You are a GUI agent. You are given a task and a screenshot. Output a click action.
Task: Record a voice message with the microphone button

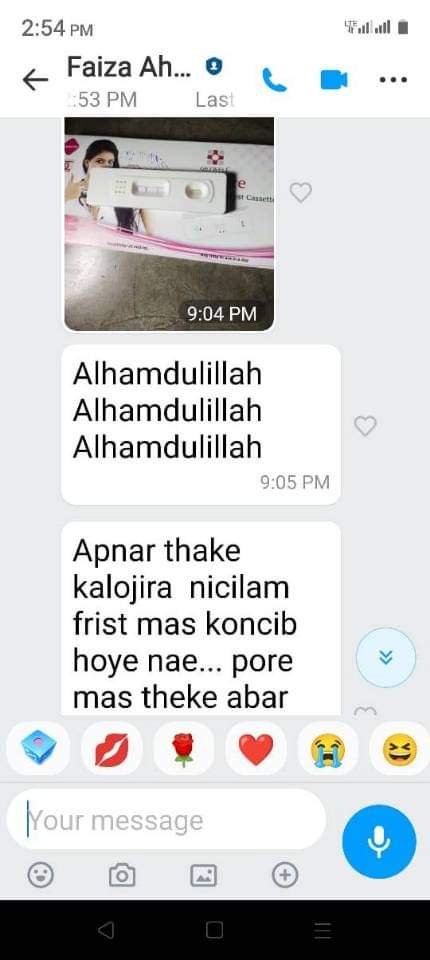click(x=379, y=841)
